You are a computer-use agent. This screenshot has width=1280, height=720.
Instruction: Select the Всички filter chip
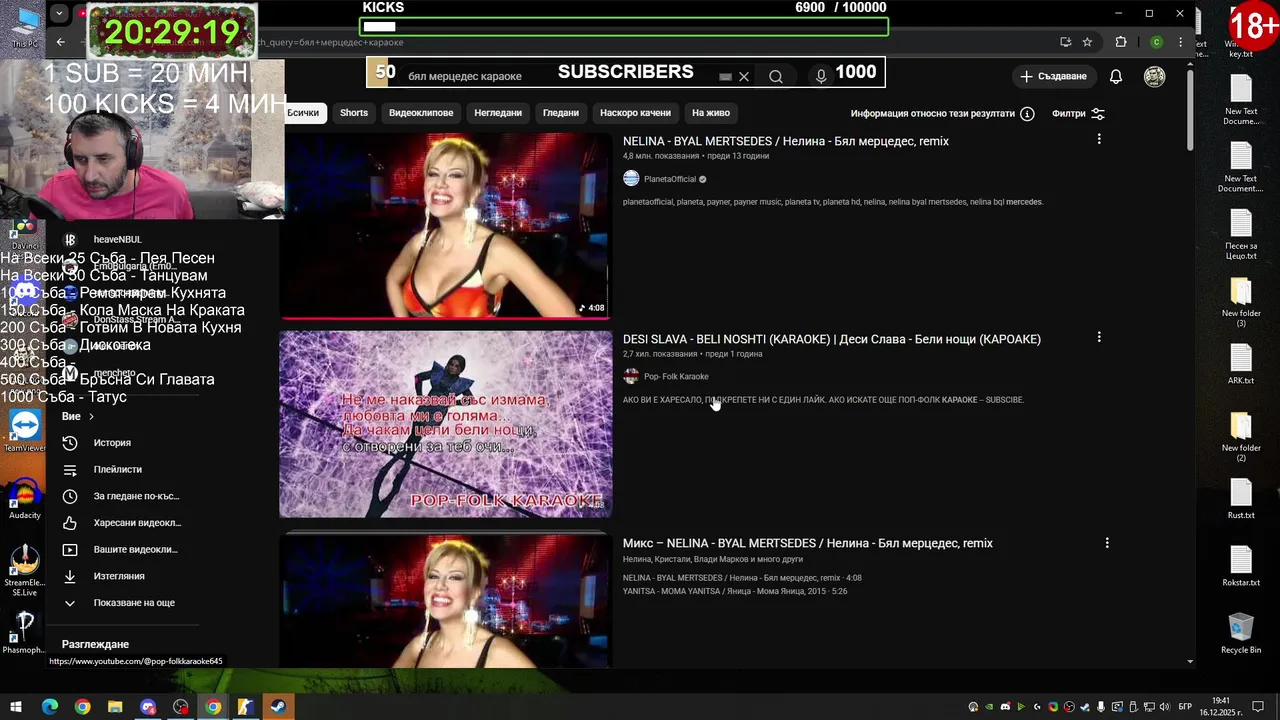tap(303, 113)
